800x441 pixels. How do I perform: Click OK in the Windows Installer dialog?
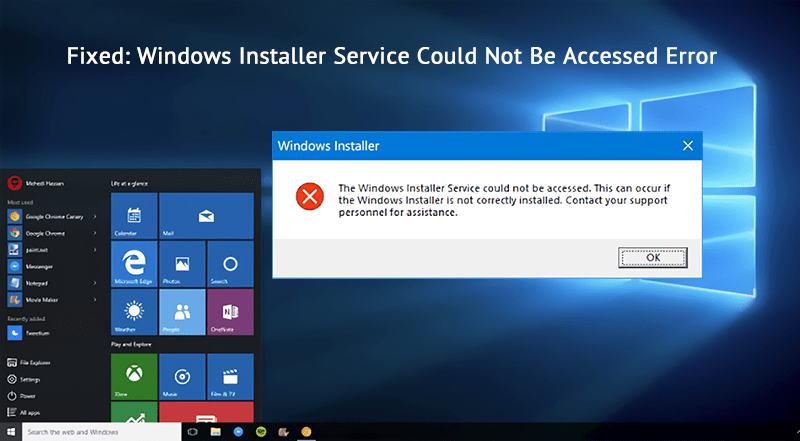[653, 257]
